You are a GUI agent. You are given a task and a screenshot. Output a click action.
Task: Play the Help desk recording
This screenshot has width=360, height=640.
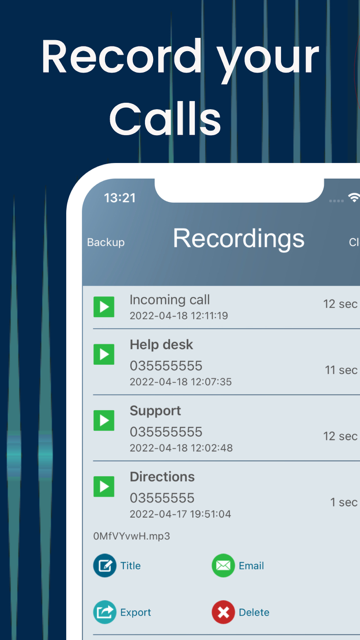[x=104, y=354]
